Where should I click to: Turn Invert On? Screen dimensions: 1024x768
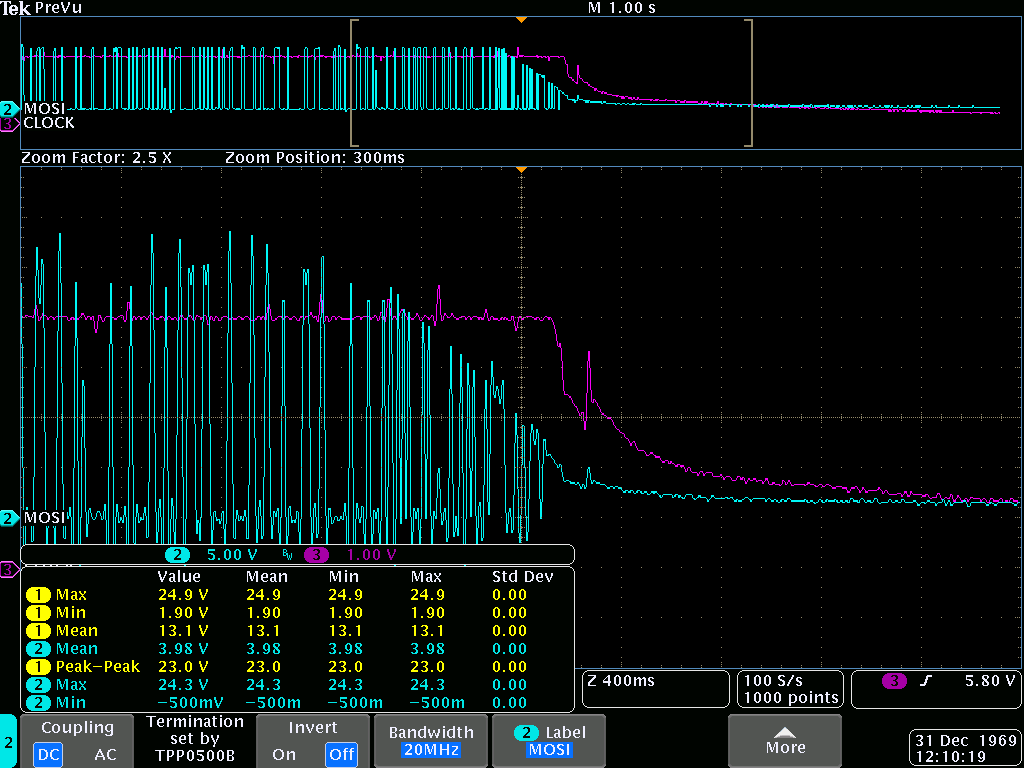(284, 755)
